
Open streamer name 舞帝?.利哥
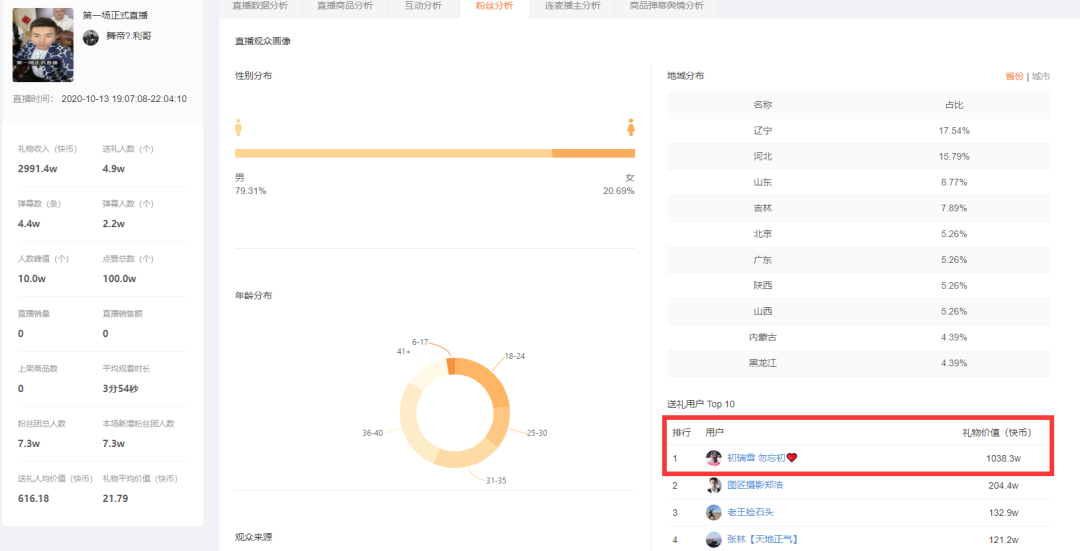129,36
